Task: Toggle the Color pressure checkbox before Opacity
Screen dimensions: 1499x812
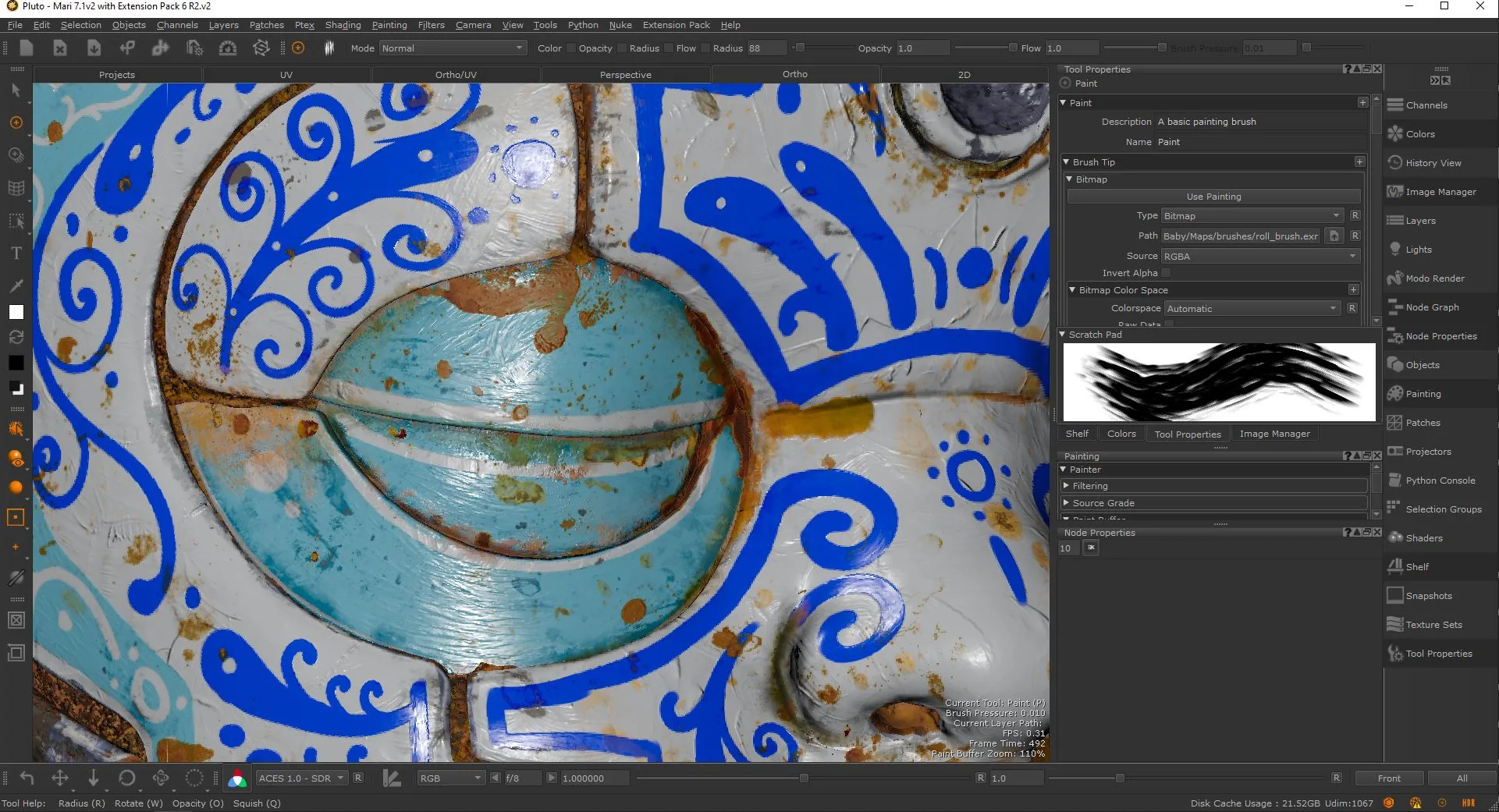Action: point(571,48)
